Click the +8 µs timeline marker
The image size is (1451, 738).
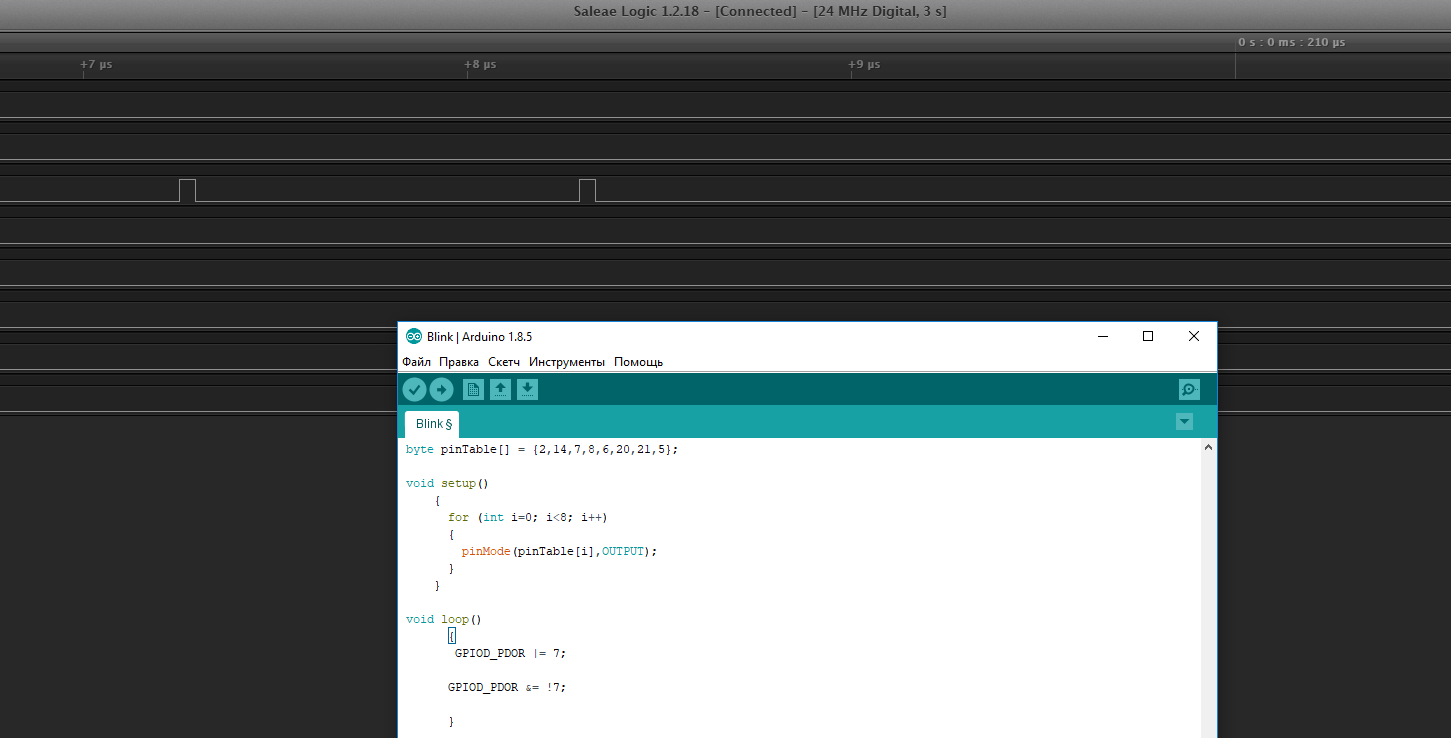click(480, 65)
